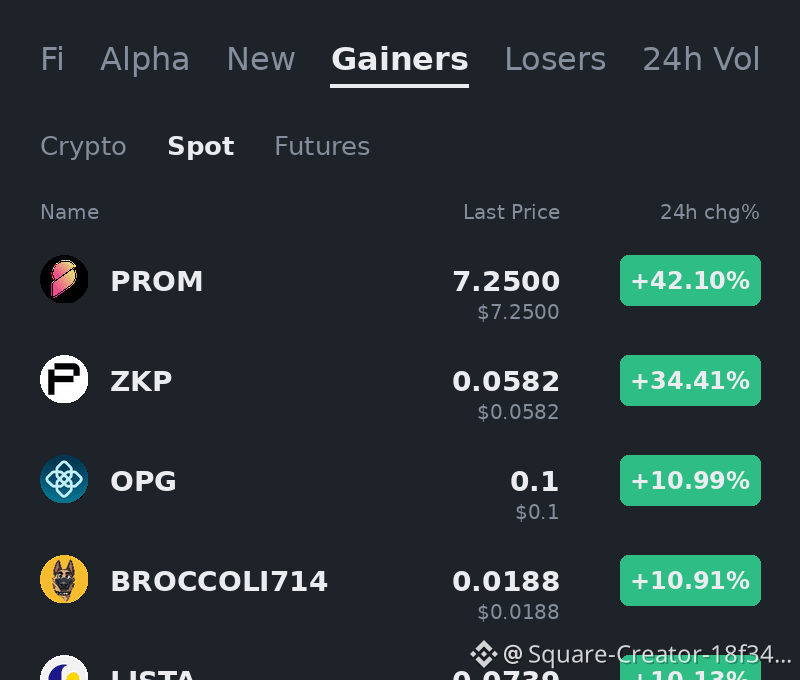Sort by the Last Price column
This screenshot has width=800, height=680.
pyautogui.click(x=511, y=212)
